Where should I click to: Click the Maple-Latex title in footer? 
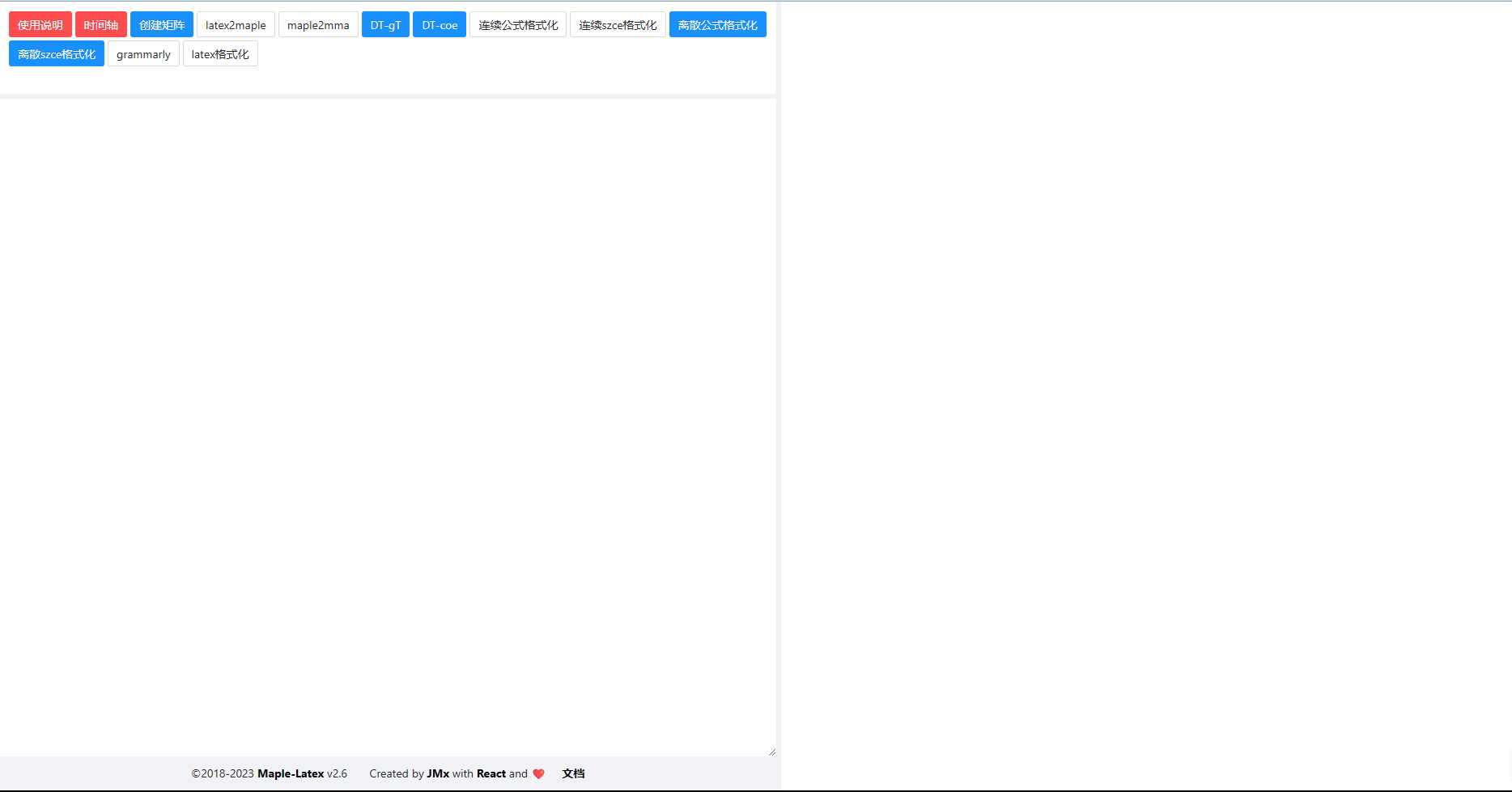point(291,773)
